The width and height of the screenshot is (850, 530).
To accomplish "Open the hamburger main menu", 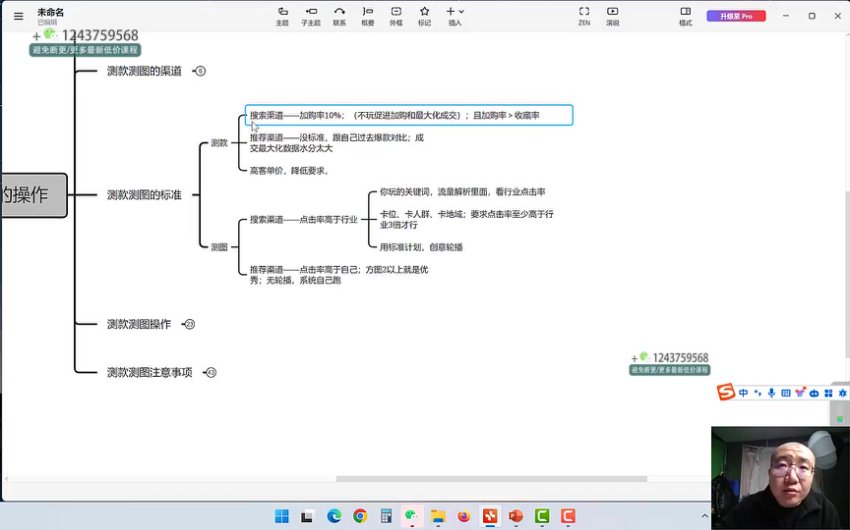I will pyautogui.click(x=18, y=16).
